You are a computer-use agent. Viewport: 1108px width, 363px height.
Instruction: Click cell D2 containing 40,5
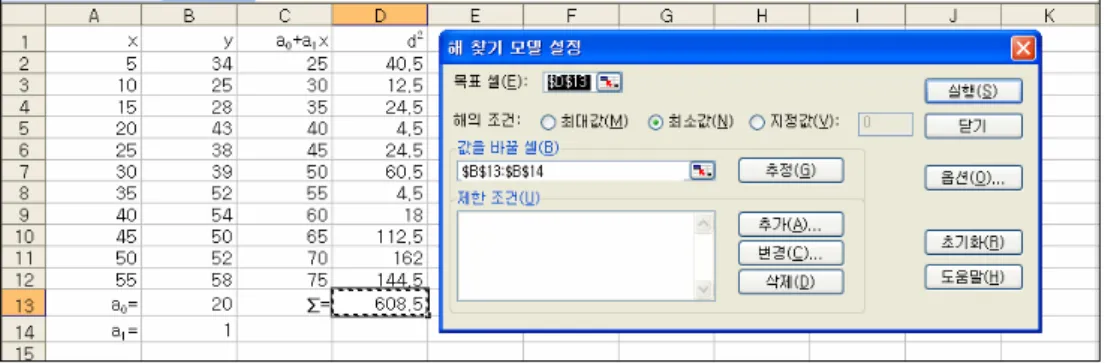(380, 64)
